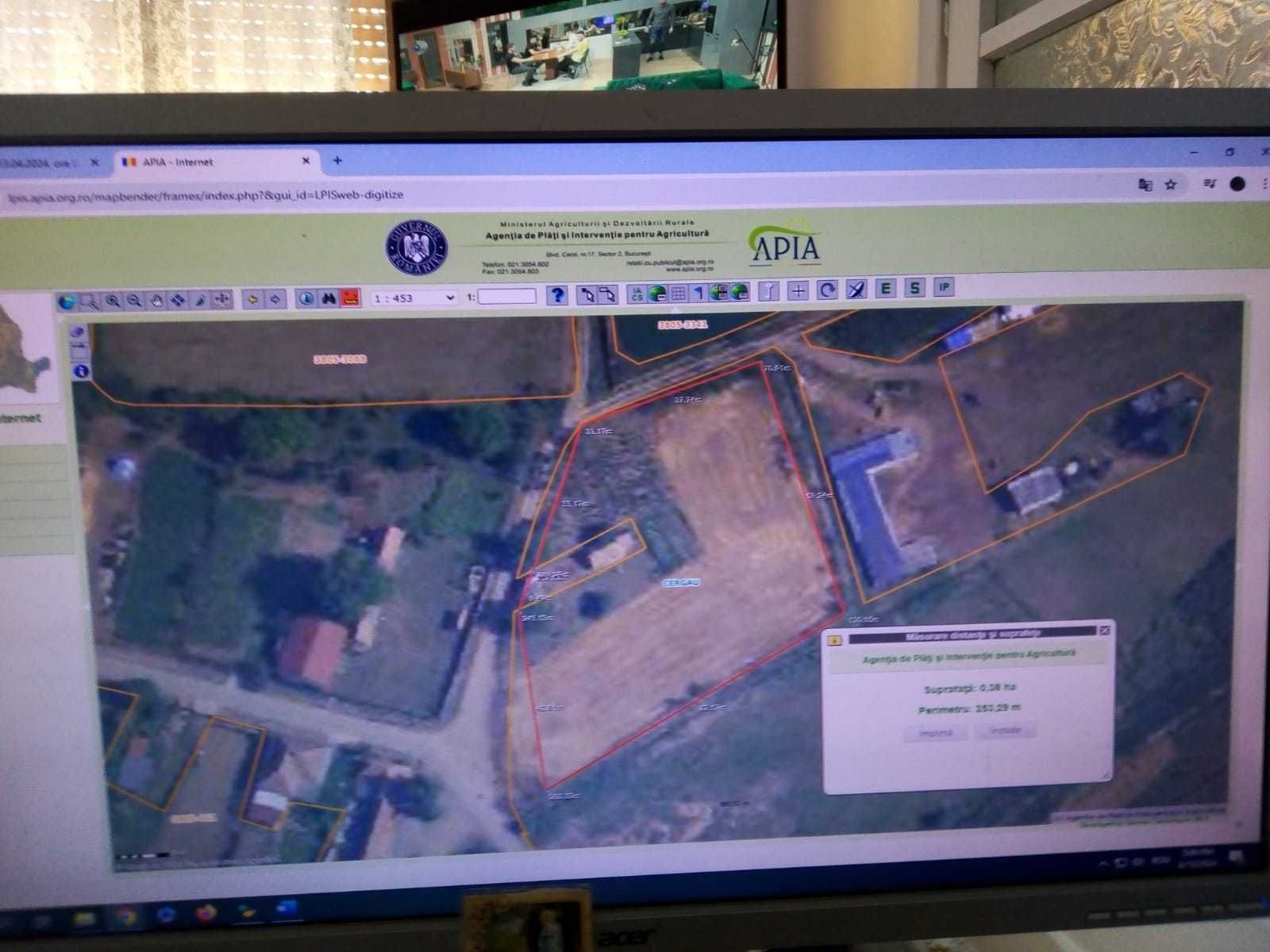Click the globe full-extent icon in the toolbar

(67, 301)
